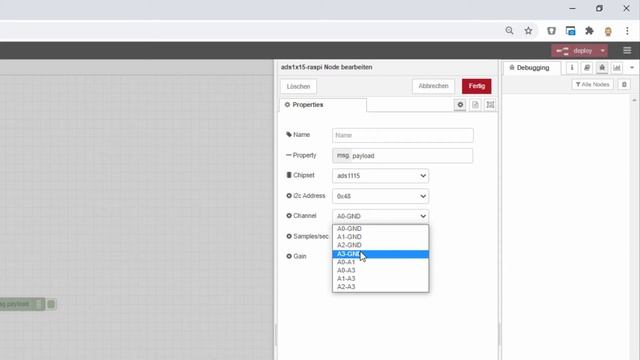
Task: Click the msg payload debug node
Action: coord(20,304)
